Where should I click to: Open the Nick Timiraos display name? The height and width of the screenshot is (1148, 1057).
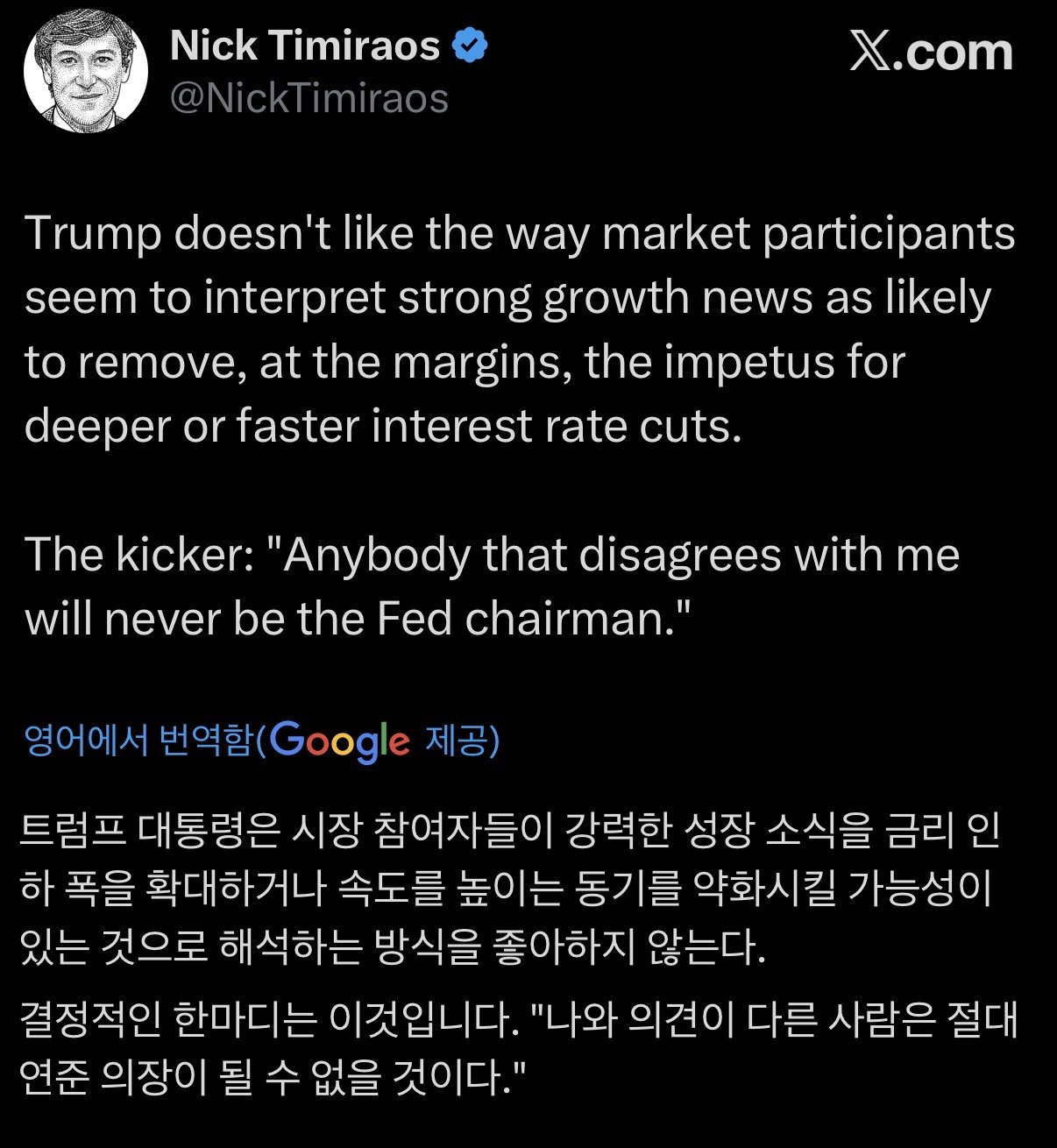pyautogui.click(x=304, y=46)
